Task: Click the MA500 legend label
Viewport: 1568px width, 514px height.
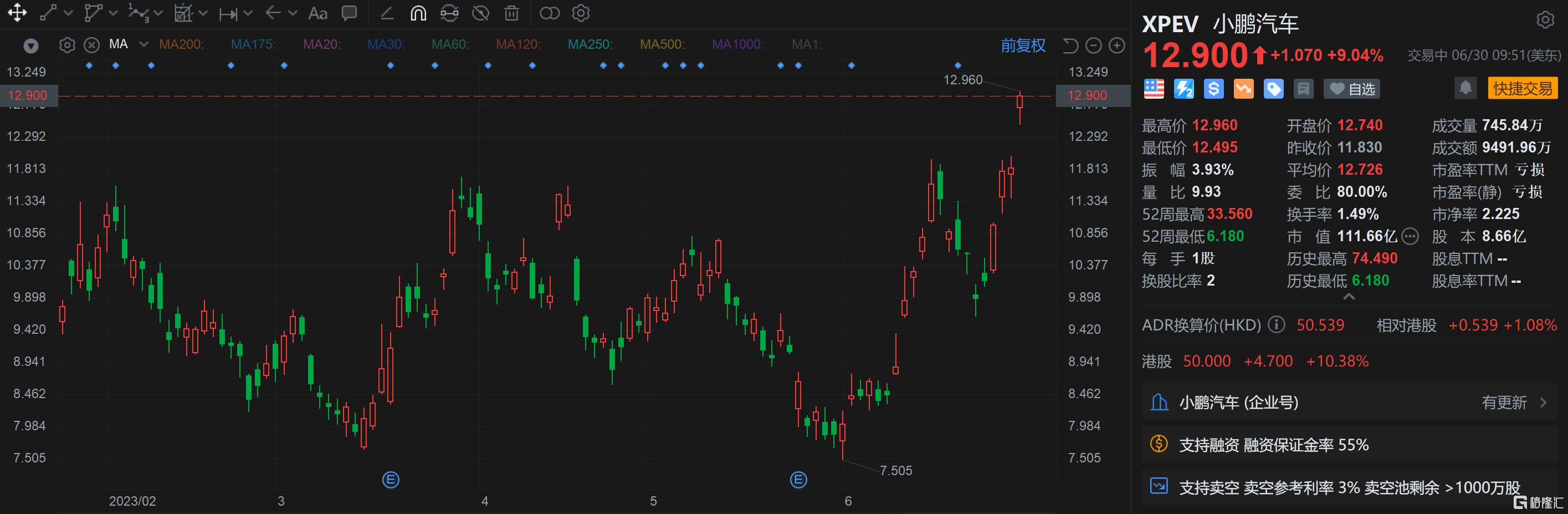Action: click(x=662, y=44)
